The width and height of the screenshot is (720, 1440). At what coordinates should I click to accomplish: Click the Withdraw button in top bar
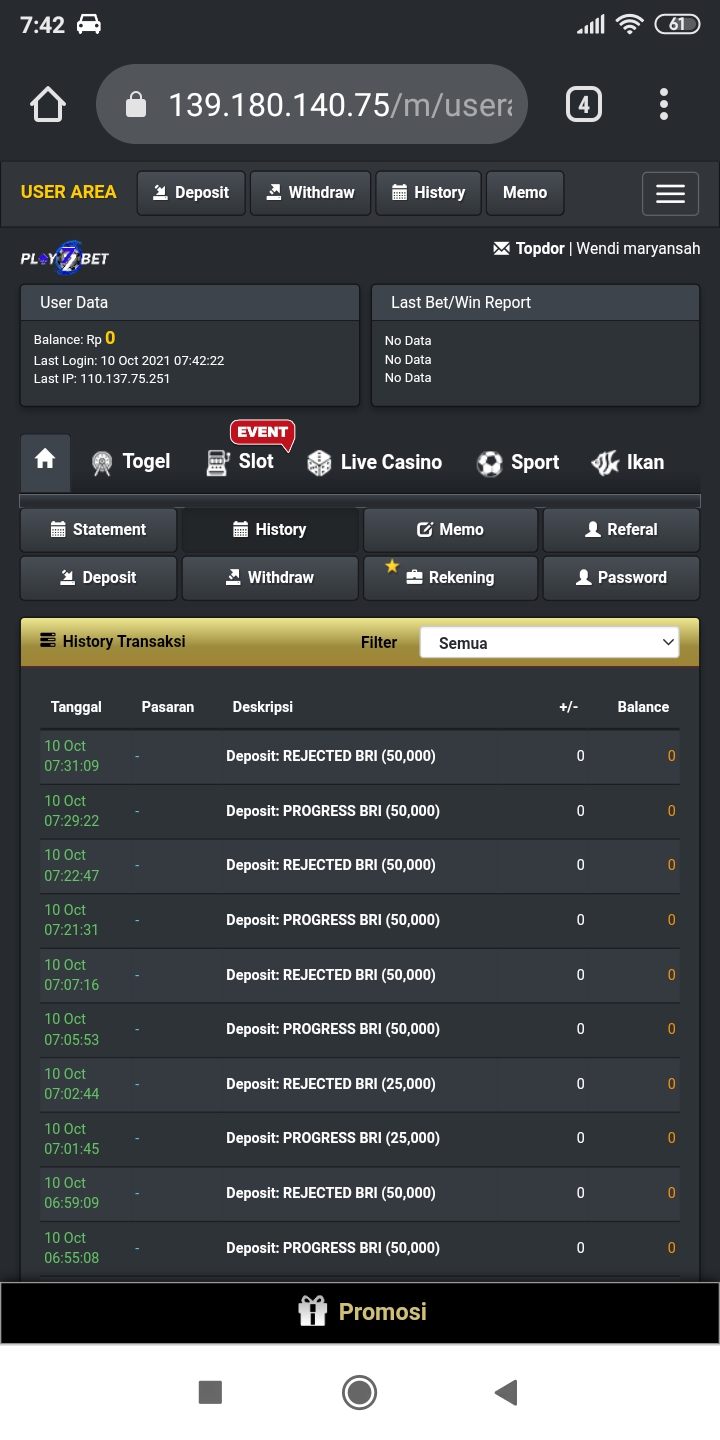click(310, 193)
